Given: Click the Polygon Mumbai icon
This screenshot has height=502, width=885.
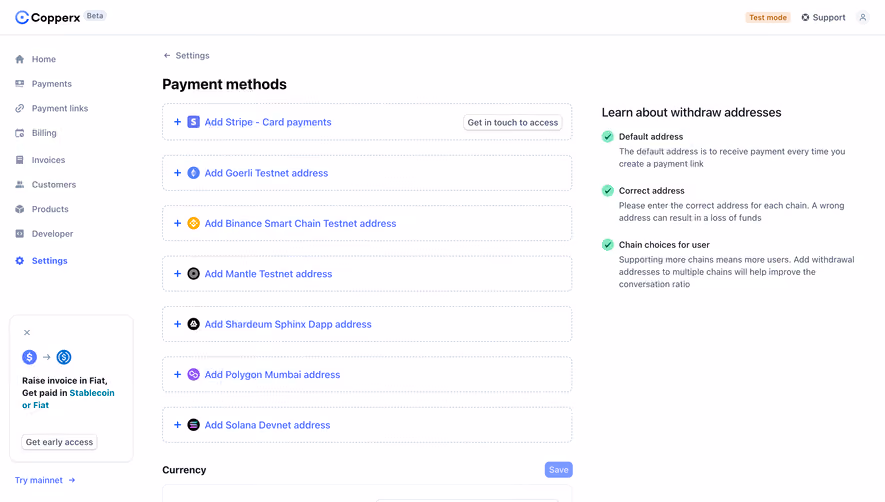Looking at the screenshot, I should coord(194,374).
